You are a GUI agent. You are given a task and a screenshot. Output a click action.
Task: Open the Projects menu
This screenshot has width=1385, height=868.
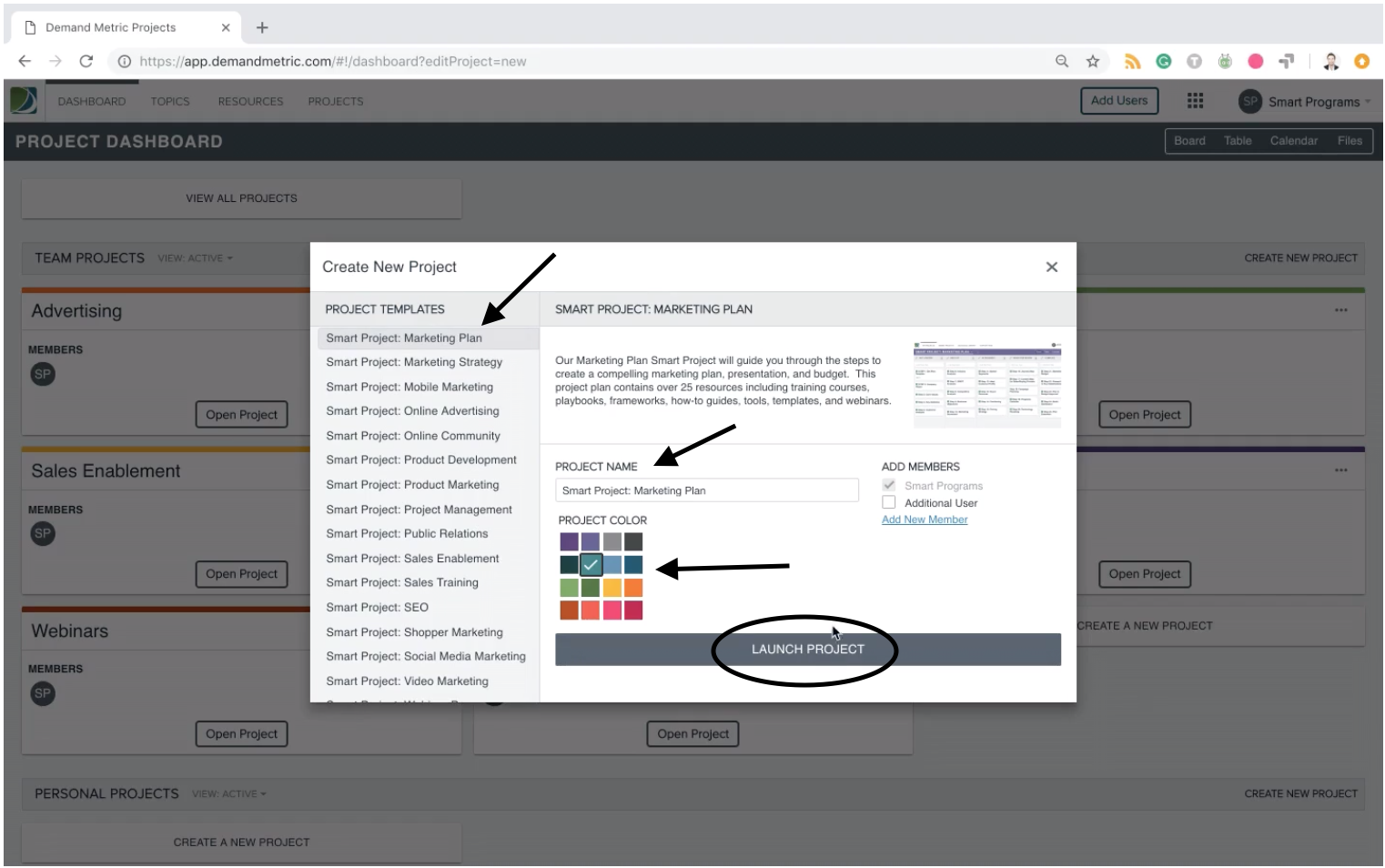coord(335,101)
